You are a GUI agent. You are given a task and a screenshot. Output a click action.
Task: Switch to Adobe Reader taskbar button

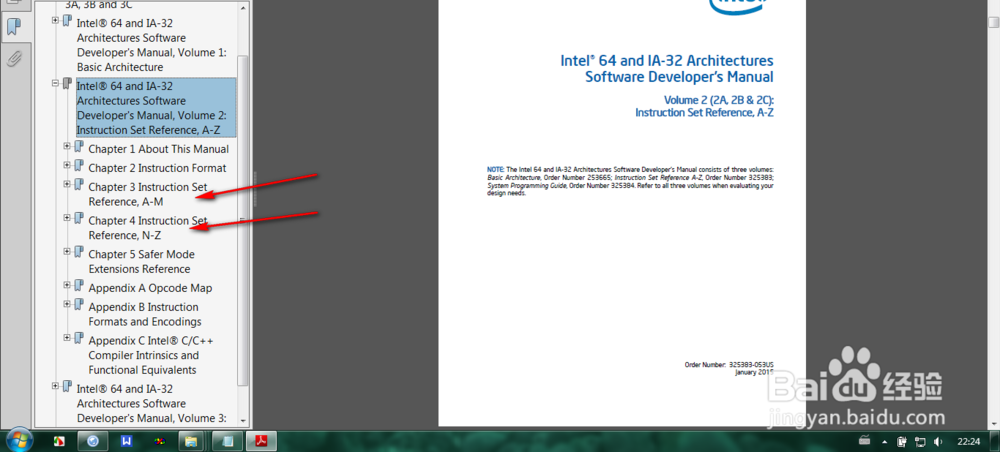(x=261, y=441)
